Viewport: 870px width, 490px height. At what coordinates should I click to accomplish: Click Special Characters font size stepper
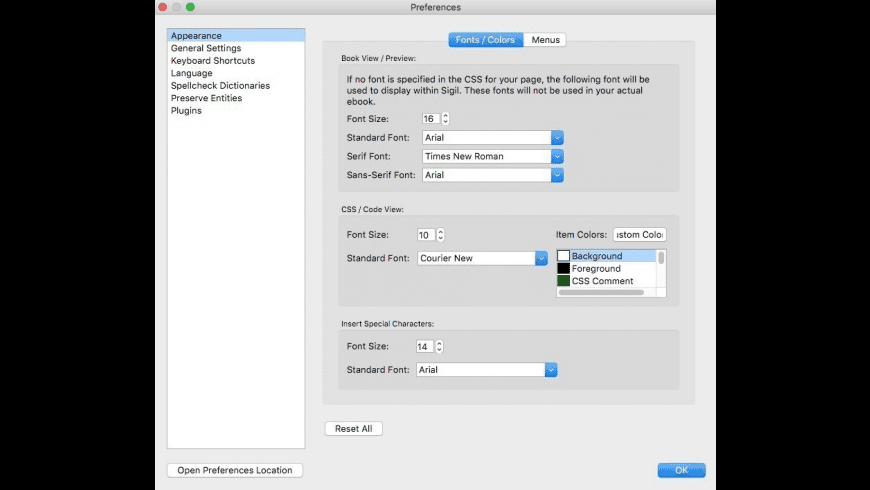point(440,347)
